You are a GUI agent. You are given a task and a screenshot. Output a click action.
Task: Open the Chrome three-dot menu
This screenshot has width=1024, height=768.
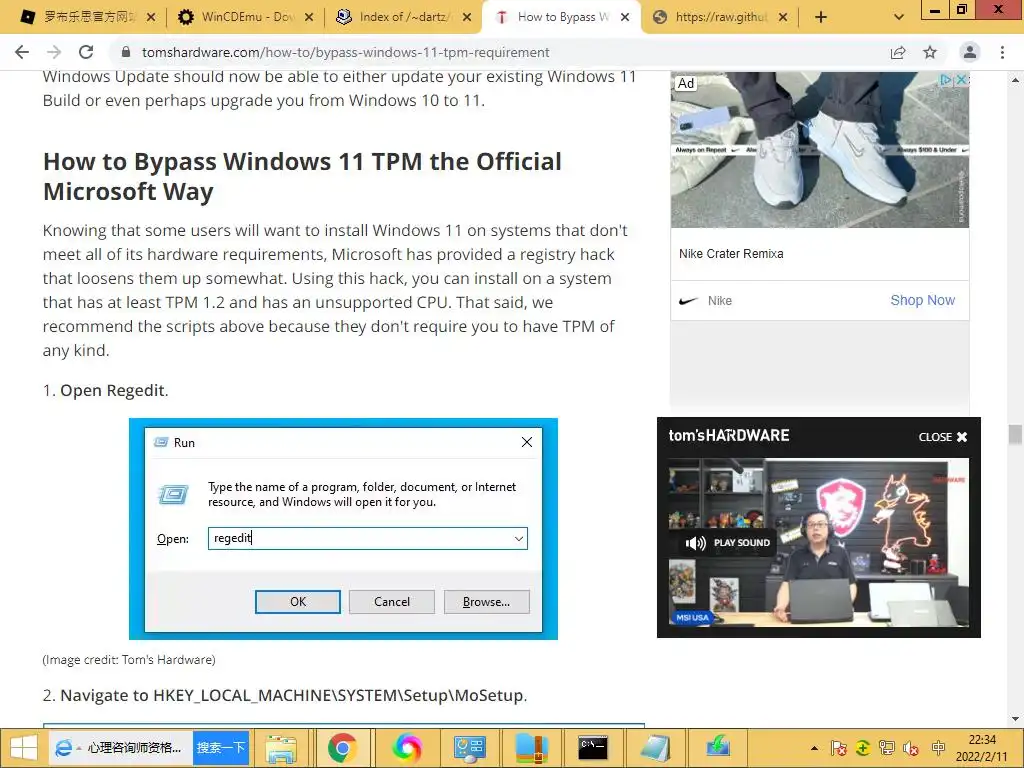pyautogui.click(x=1002, y=52)
